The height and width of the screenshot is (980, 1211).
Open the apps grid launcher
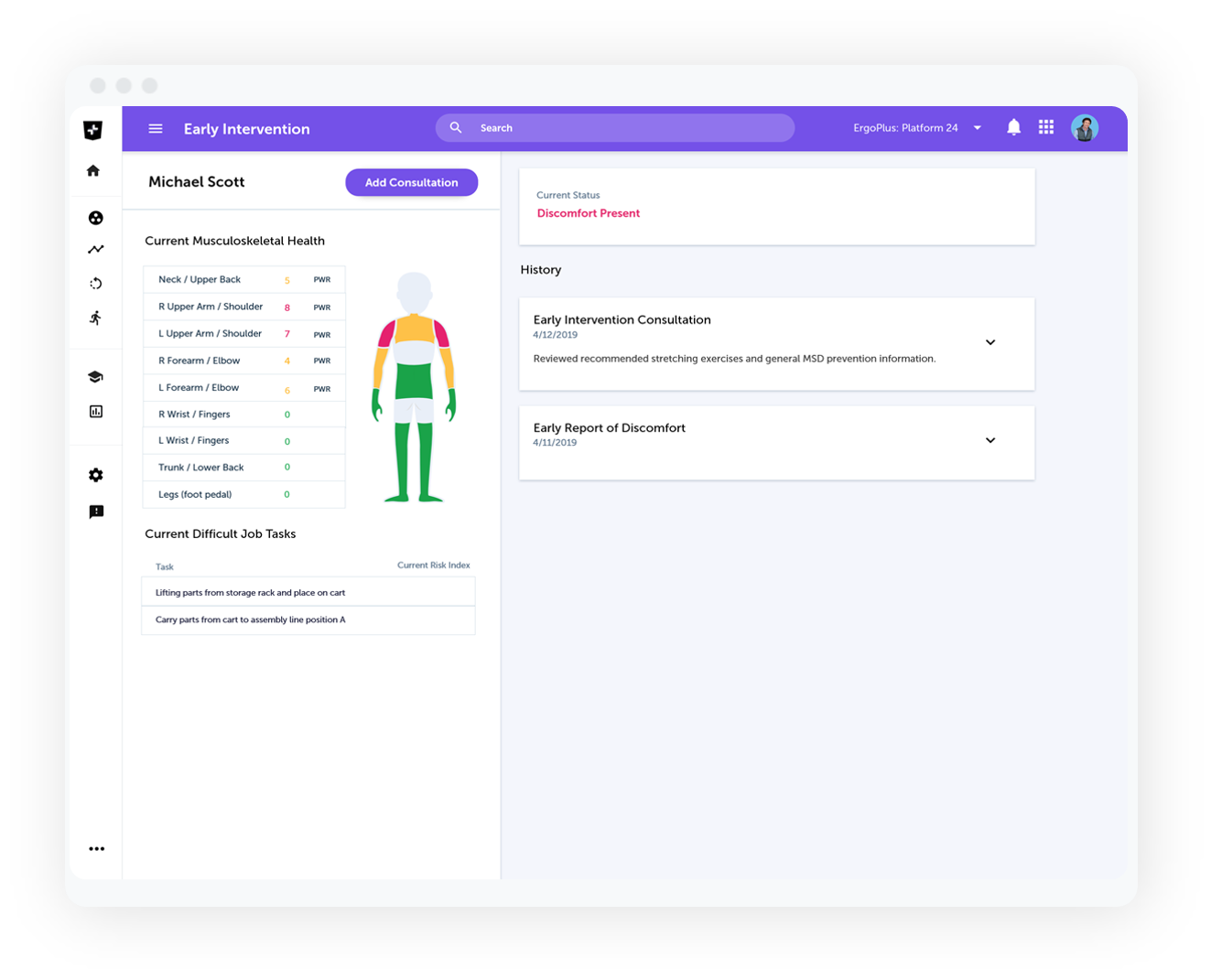tap(1046, 128)
